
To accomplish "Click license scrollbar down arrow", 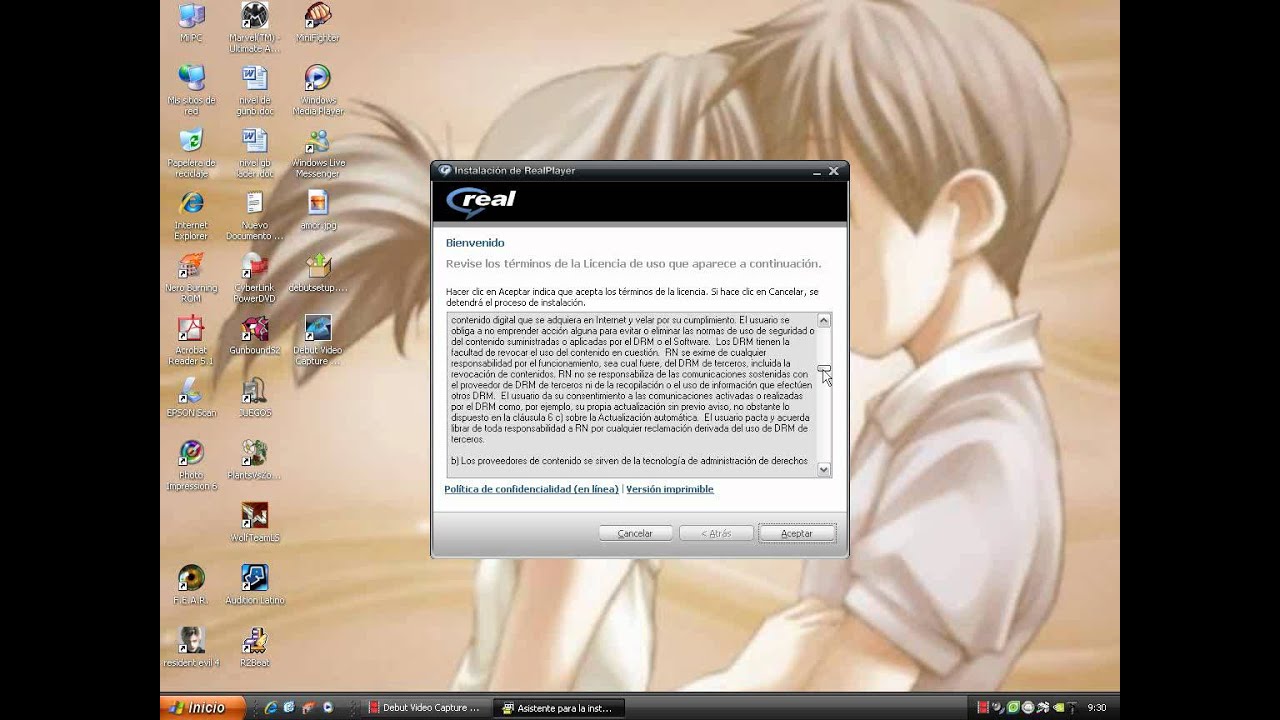I will tap(824, 469).
